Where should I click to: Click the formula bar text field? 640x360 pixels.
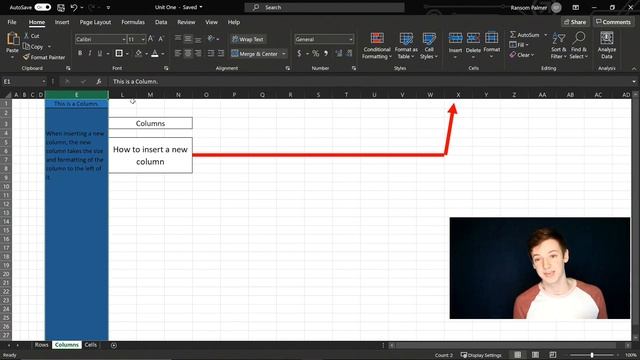(369, 82)
